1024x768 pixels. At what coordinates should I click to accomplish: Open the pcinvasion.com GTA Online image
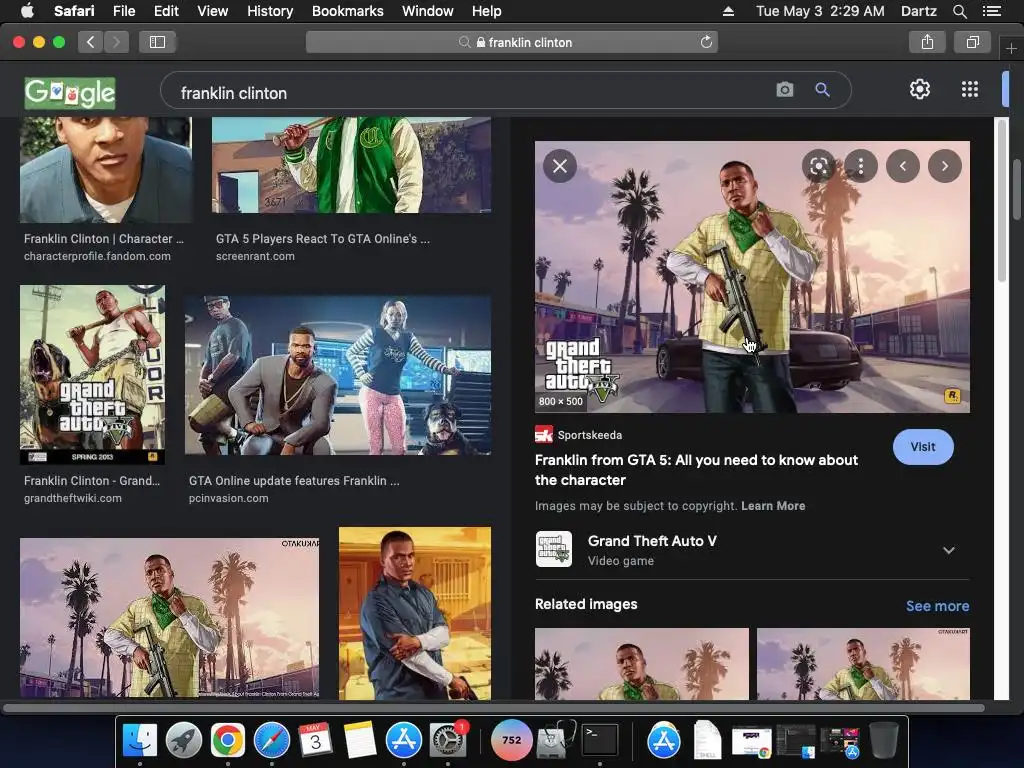(x=338, y=375)
